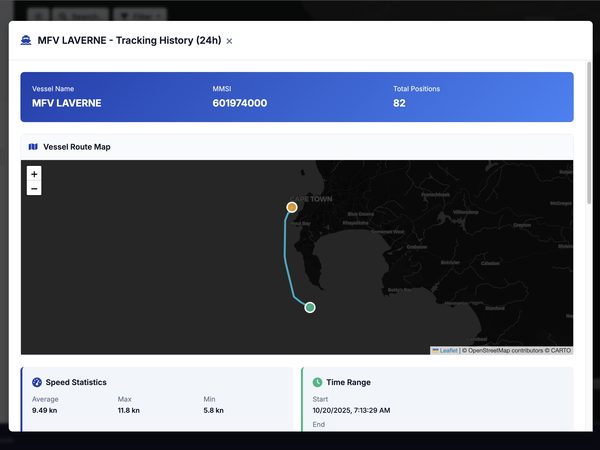The width and height of the screenshot is (600, 450).
Task: Click the clock icon in Time Range
Action: click(x=317, y=382)
